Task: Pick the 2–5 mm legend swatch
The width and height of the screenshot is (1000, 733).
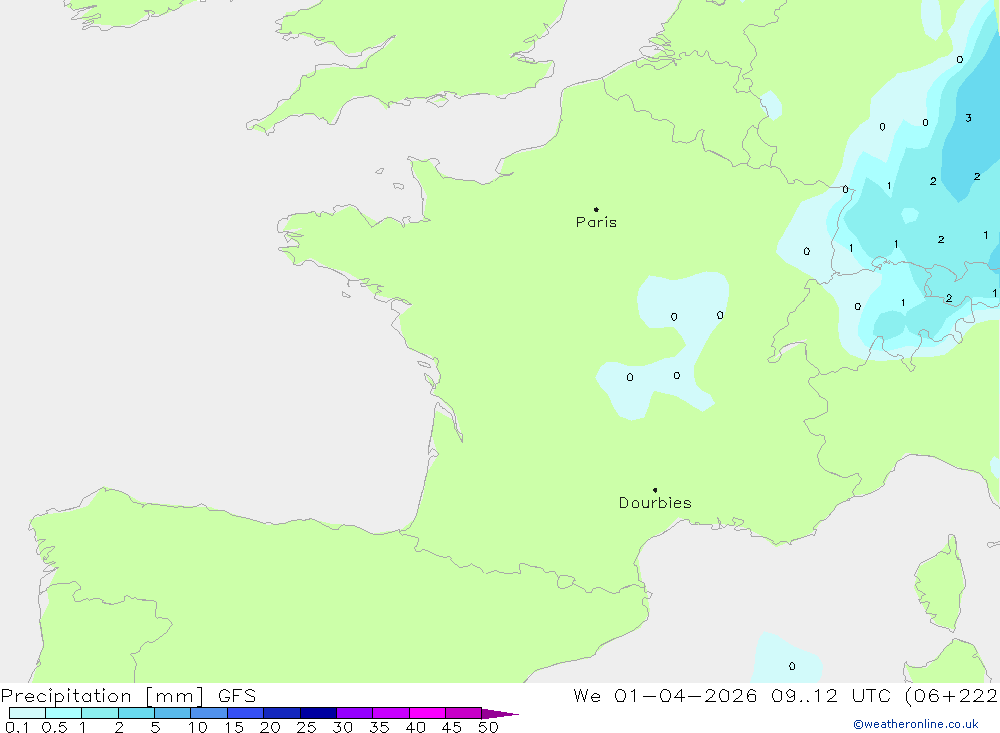Action: point(136,713)
